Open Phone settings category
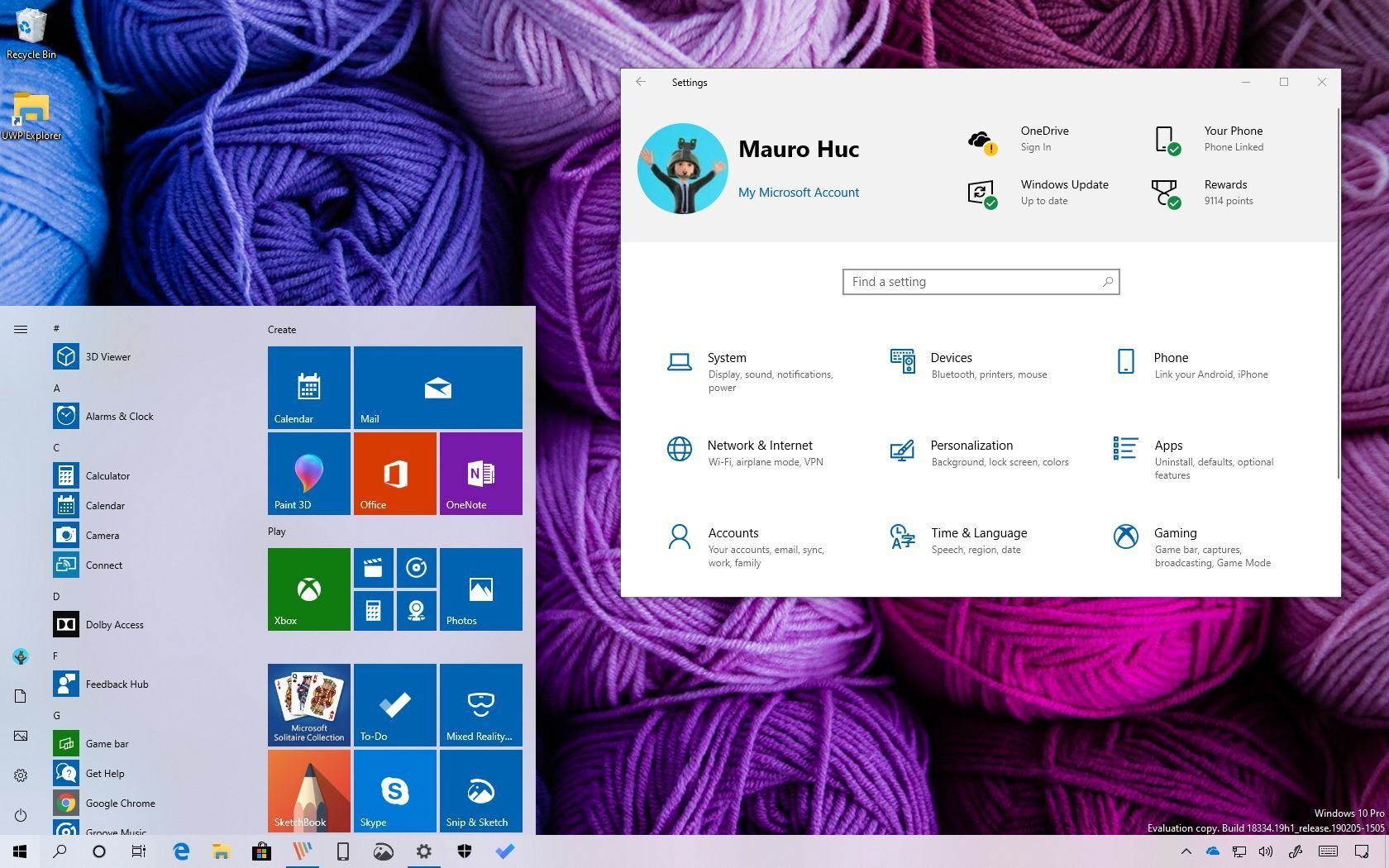 pyautogui.click(x=1191, y=365)
